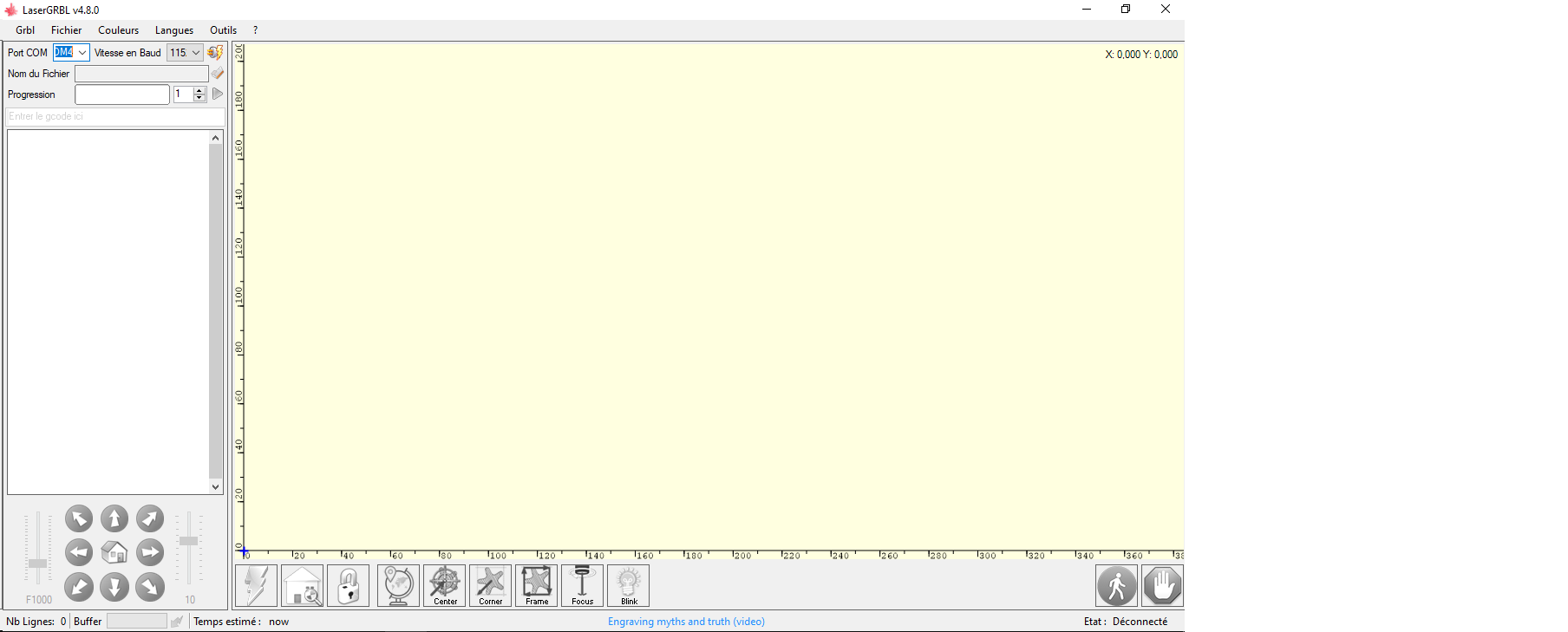The height and width of the screenshot is (632, 1568).
Task: Click the padlock unlock button
Action: (x=349, y=586)
